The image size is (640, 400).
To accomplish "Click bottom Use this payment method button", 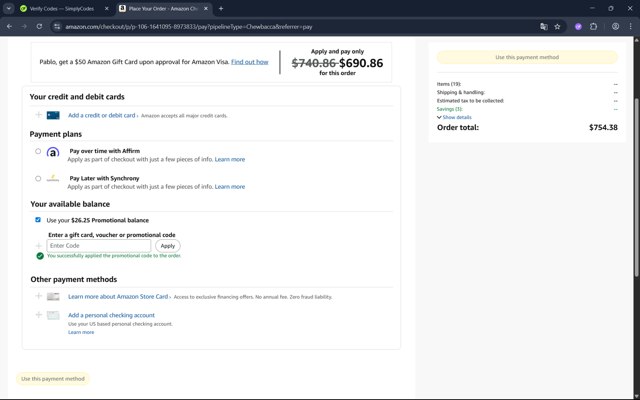I will pos(53,379).
